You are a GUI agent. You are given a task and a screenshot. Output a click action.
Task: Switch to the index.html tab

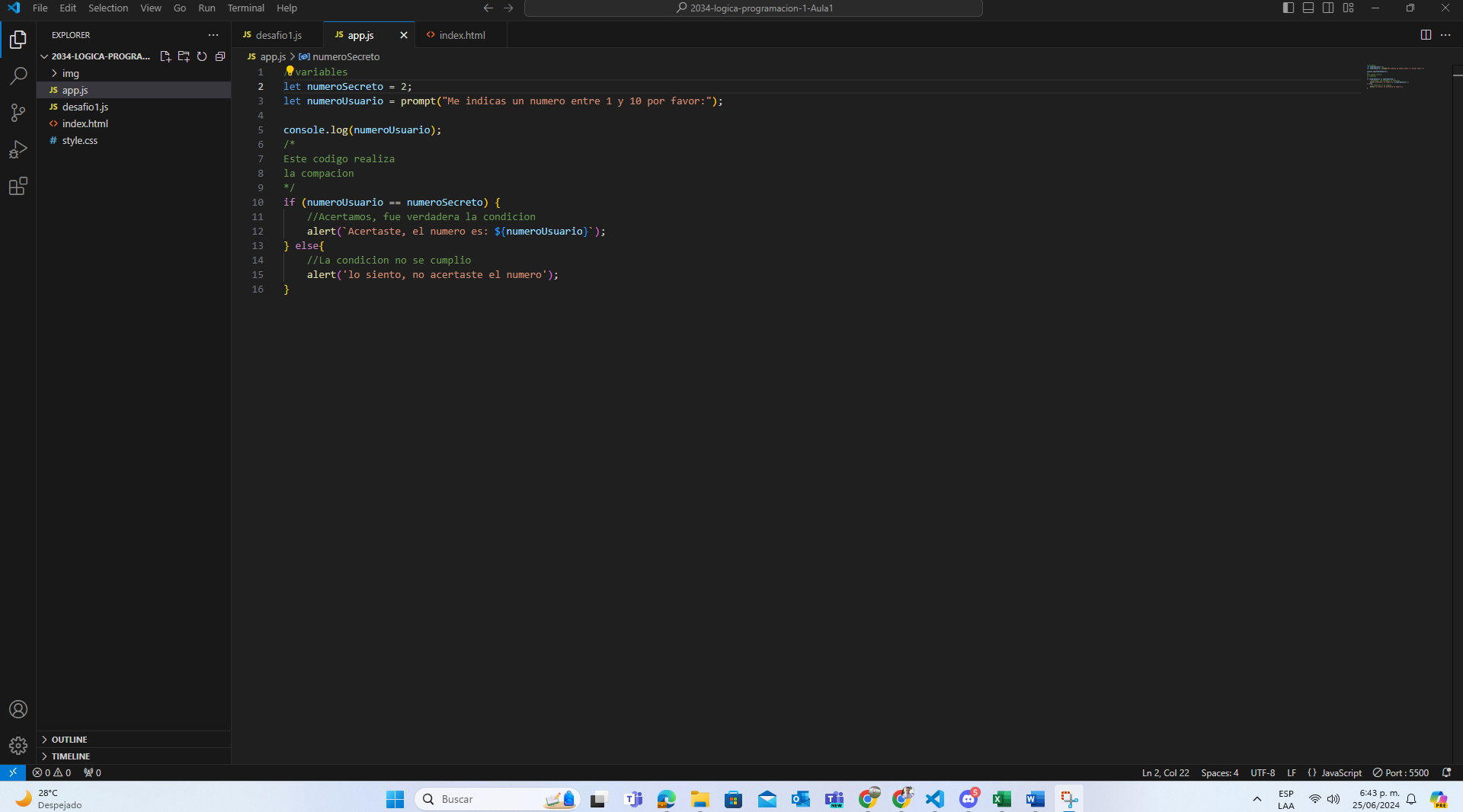[x=461, y=35]
